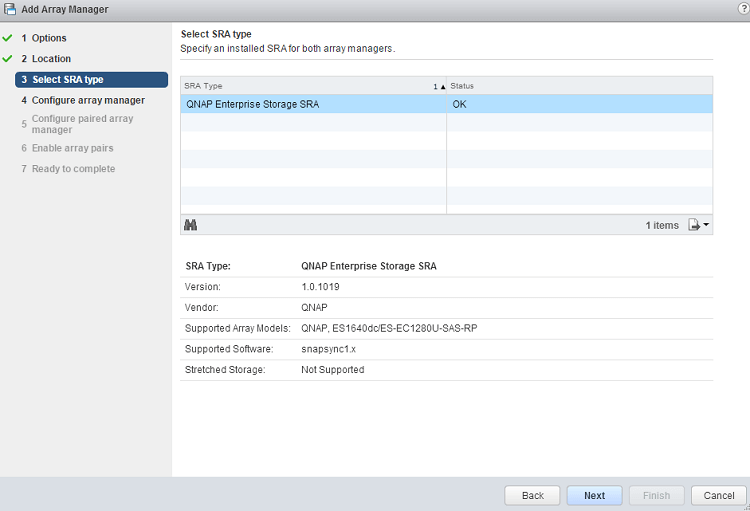Image resolution: width=750 pixels, height=511 pixels.
Task: Open step 4 Configure array manager
Action: point(87,100)
